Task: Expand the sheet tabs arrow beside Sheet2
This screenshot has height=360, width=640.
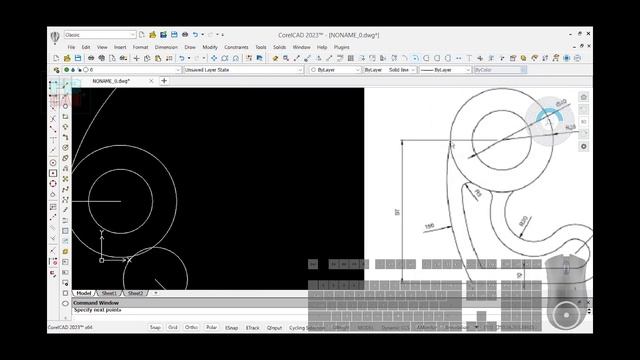Action: (x=156, y=293)
